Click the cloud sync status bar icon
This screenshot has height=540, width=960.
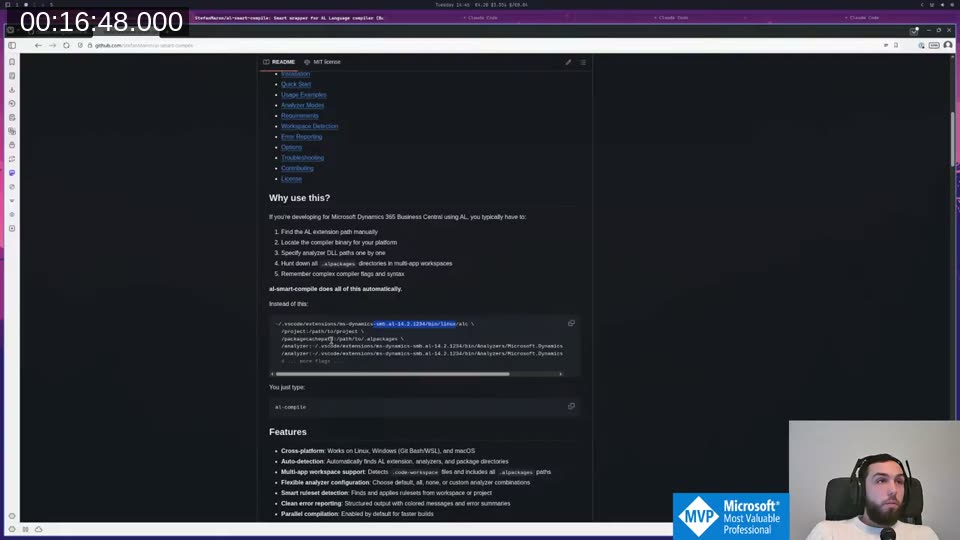pyautogui.click(x=39, y=529)
